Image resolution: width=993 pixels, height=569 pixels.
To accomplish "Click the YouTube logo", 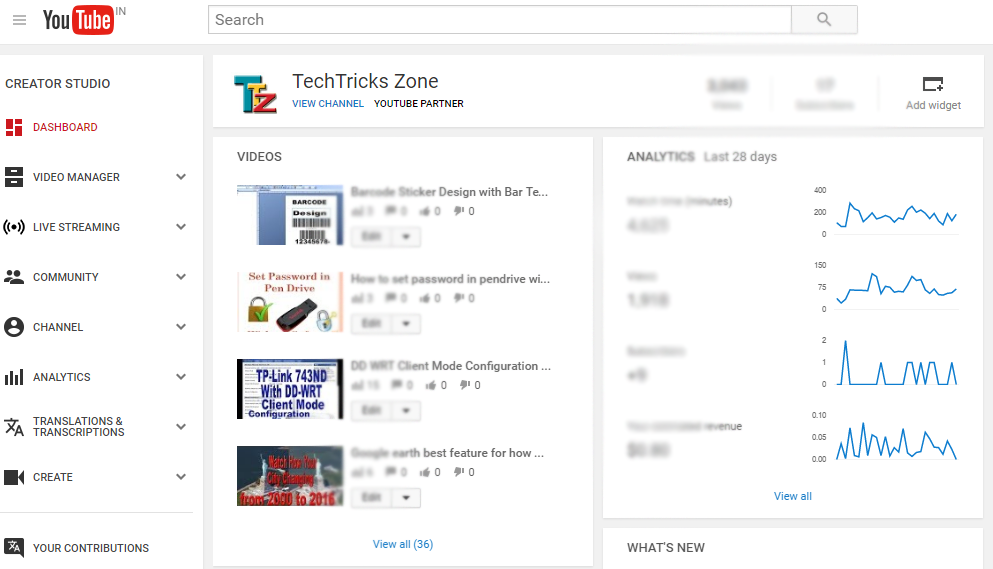I will tap(78, 20).
